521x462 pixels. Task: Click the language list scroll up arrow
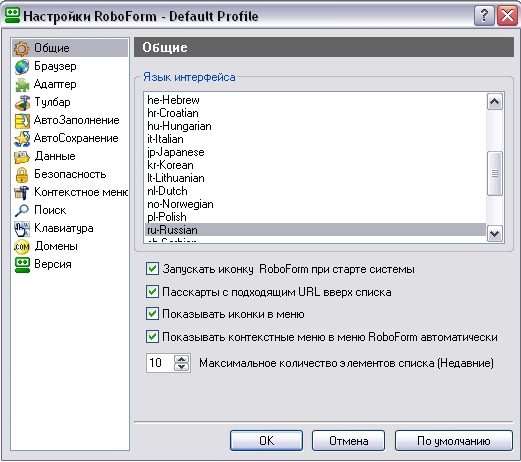495,102
